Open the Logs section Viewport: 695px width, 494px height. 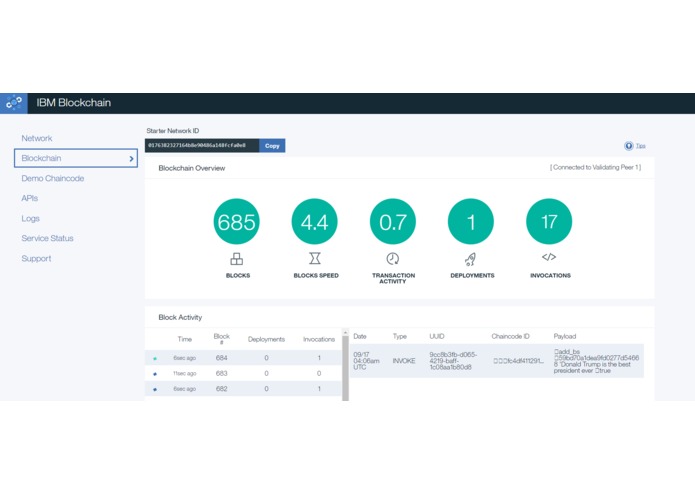(x=31, y=218)
